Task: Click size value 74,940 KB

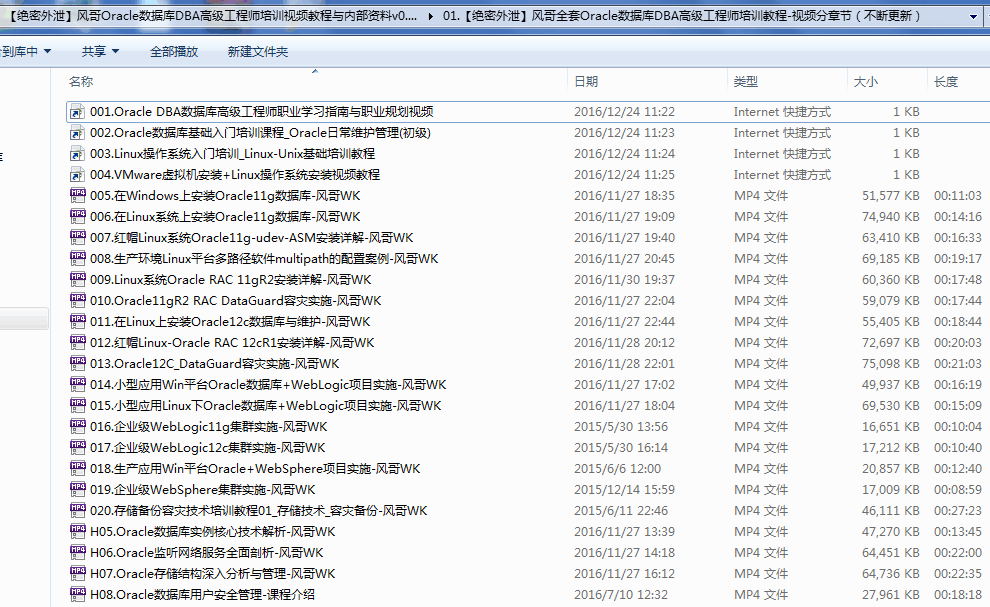Action: pos(890,217)
